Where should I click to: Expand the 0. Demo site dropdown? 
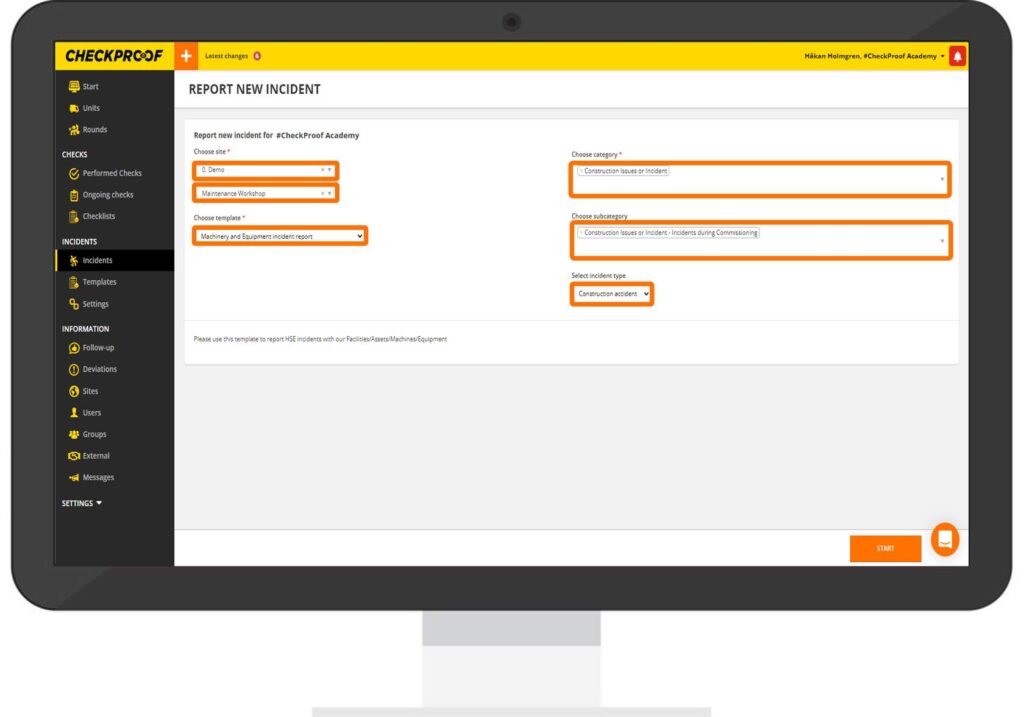[x=266, y=170]
